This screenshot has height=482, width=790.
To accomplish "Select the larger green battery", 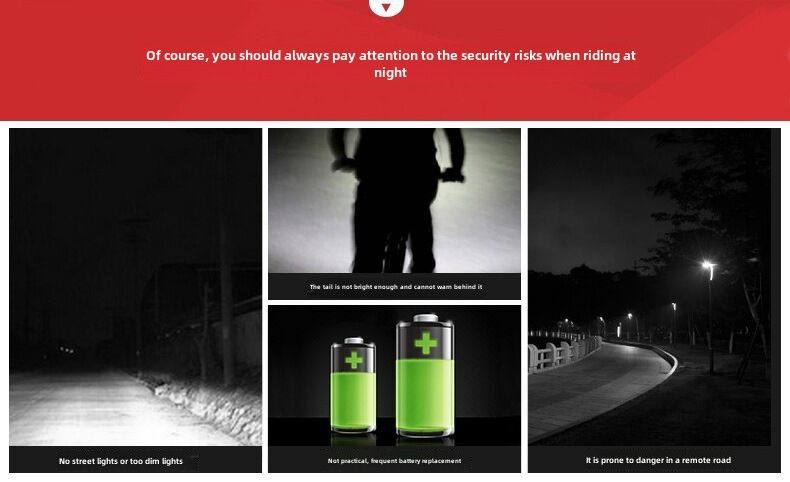I will pos(425,375).
